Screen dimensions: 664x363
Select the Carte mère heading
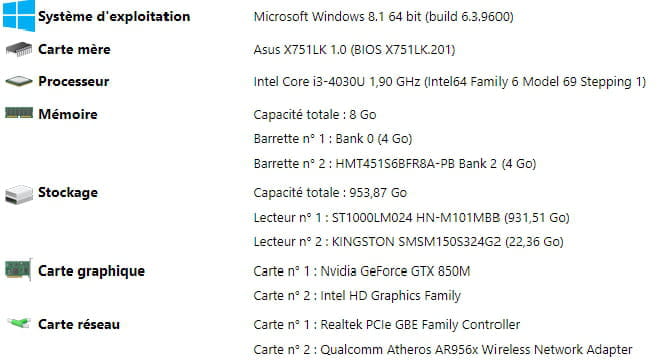[x=74, y=49]
